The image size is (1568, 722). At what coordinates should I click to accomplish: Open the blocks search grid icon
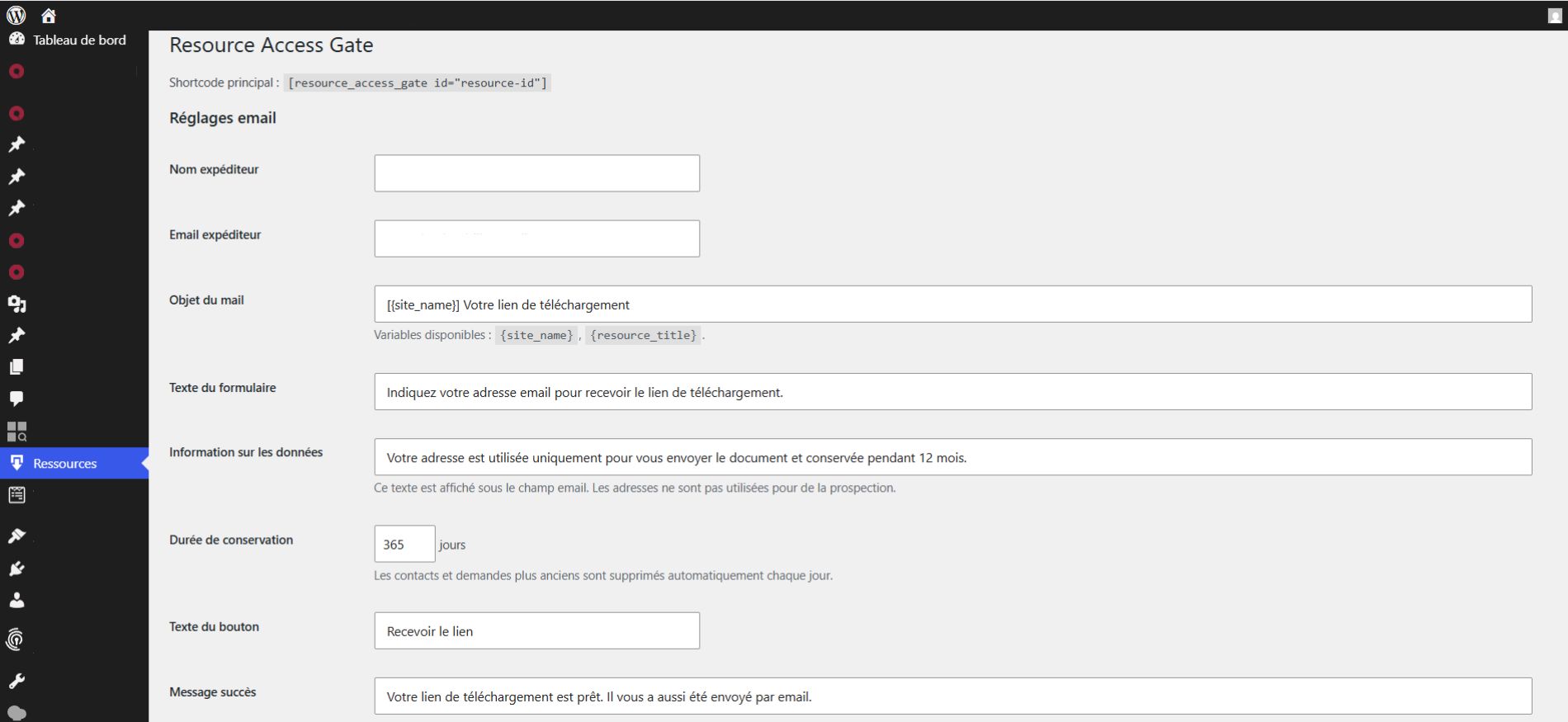(x=17, y=431)
